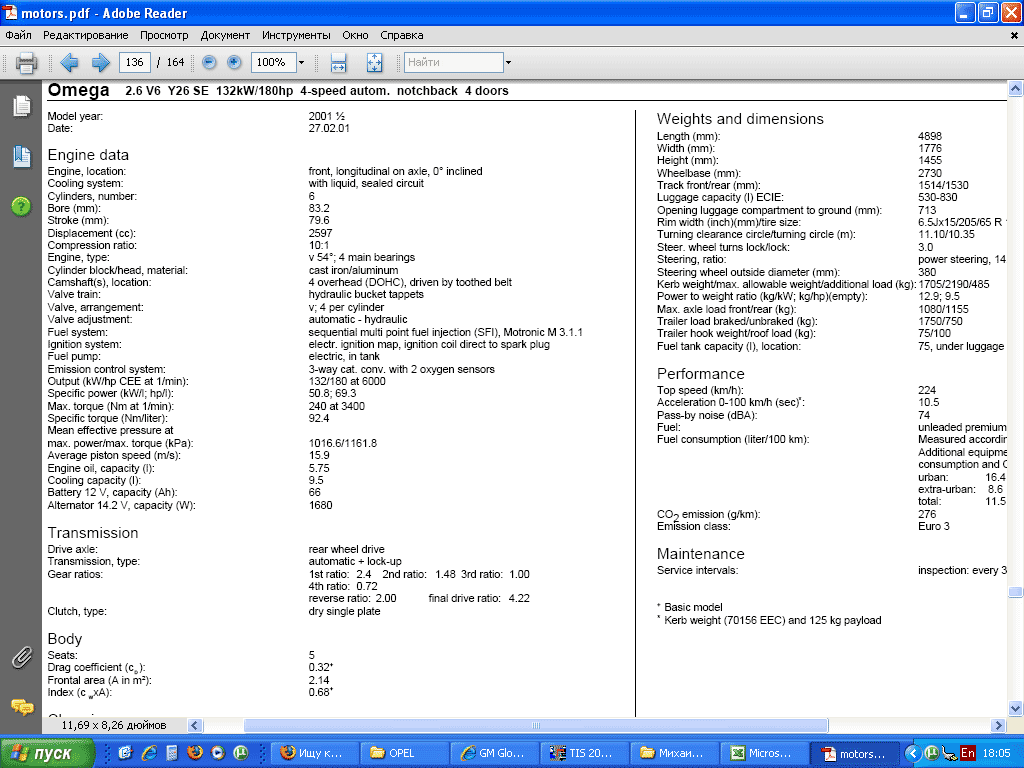Select the fit width scrolling icon

coord(338,63)
